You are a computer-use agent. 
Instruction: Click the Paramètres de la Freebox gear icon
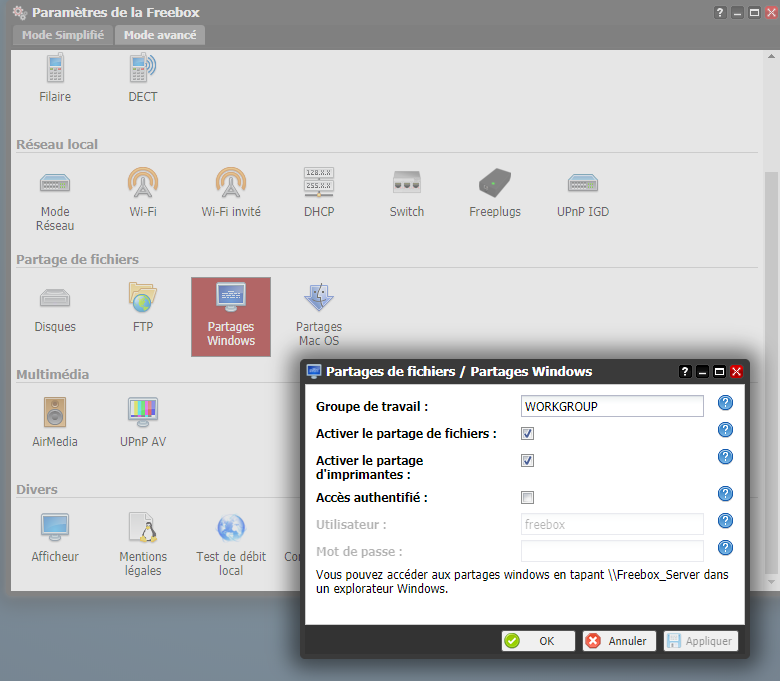coord(20,12)
